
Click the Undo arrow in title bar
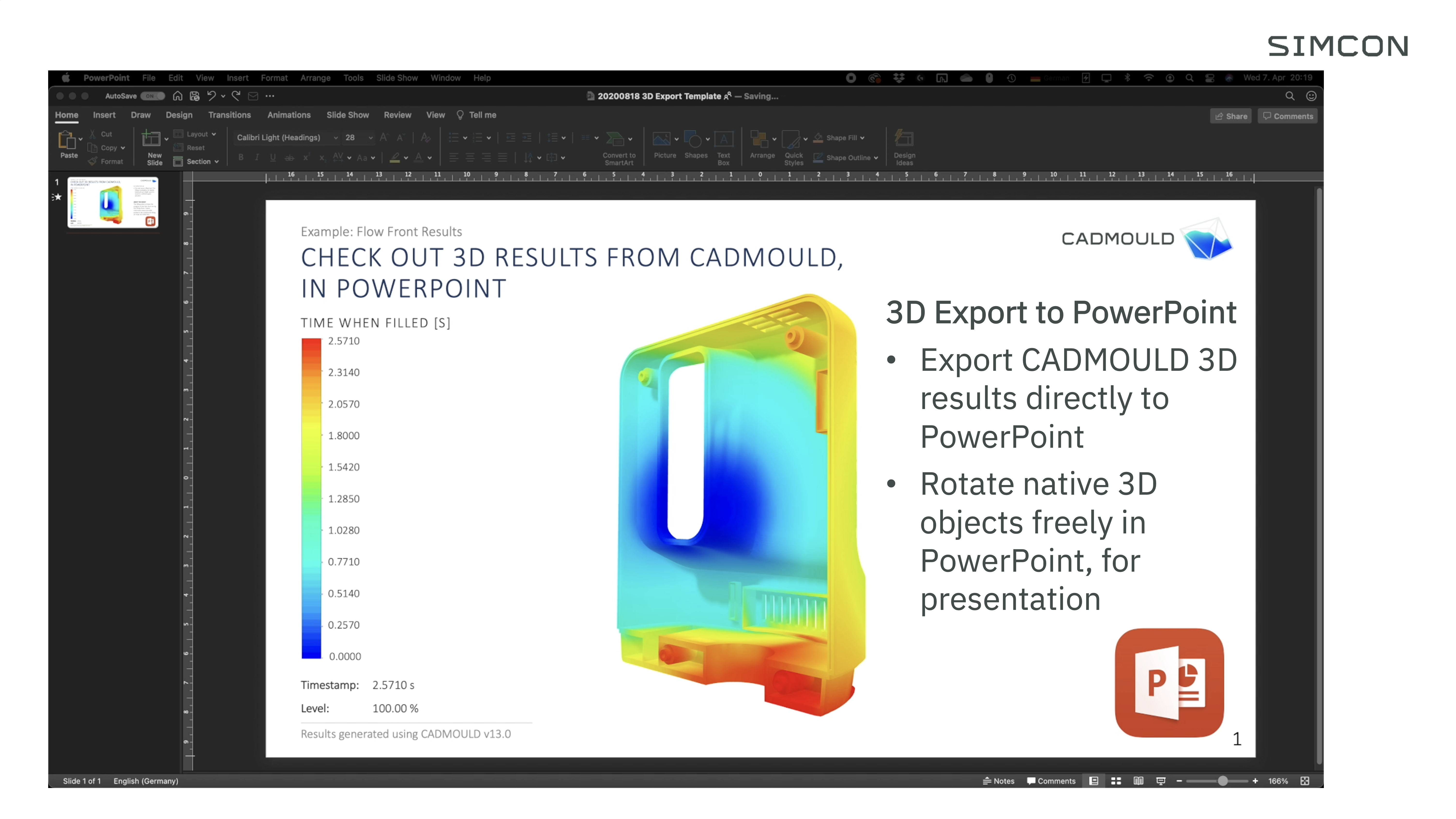211,96
